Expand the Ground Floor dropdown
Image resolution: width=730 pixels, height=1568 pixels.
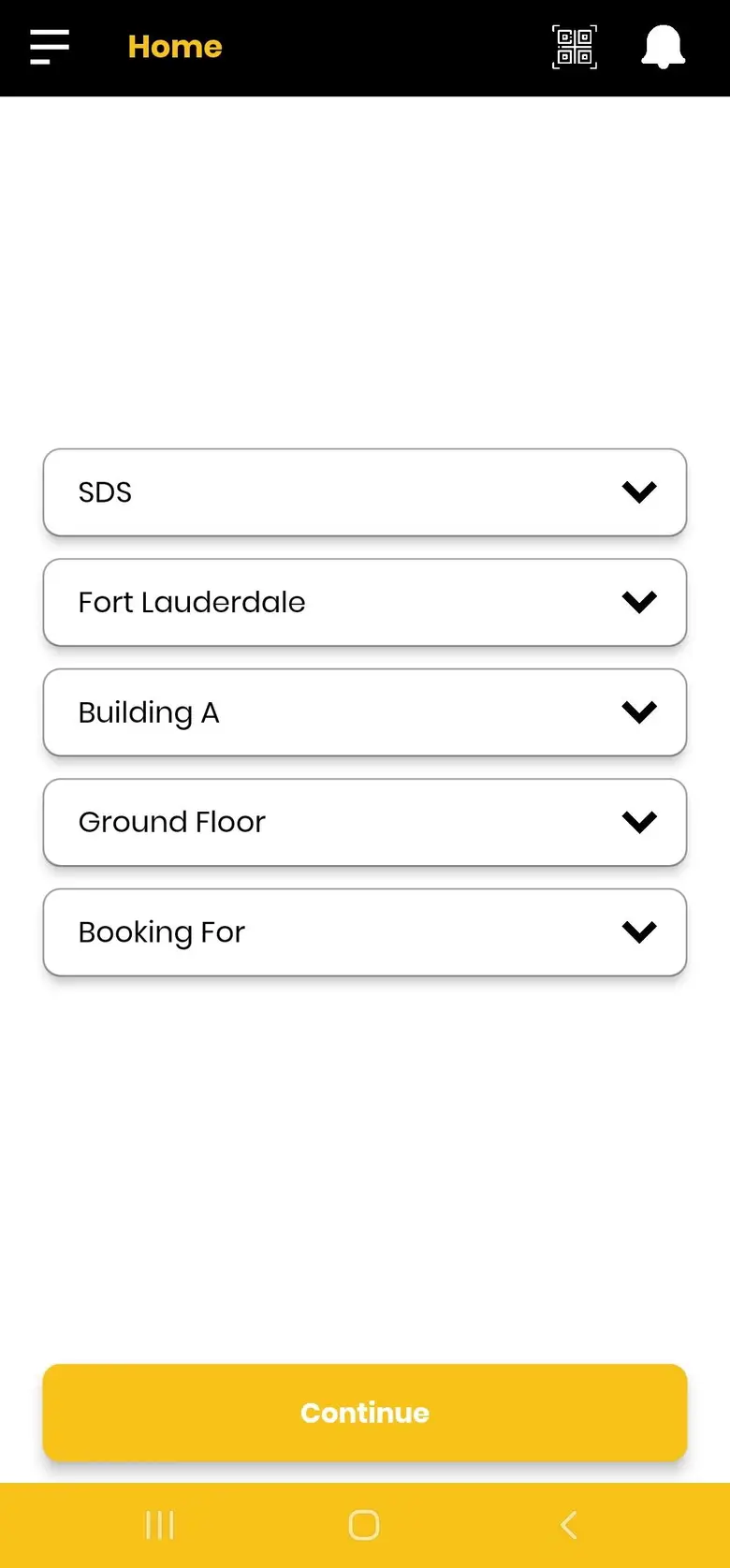pyautogui.click(x=365, y=822)
